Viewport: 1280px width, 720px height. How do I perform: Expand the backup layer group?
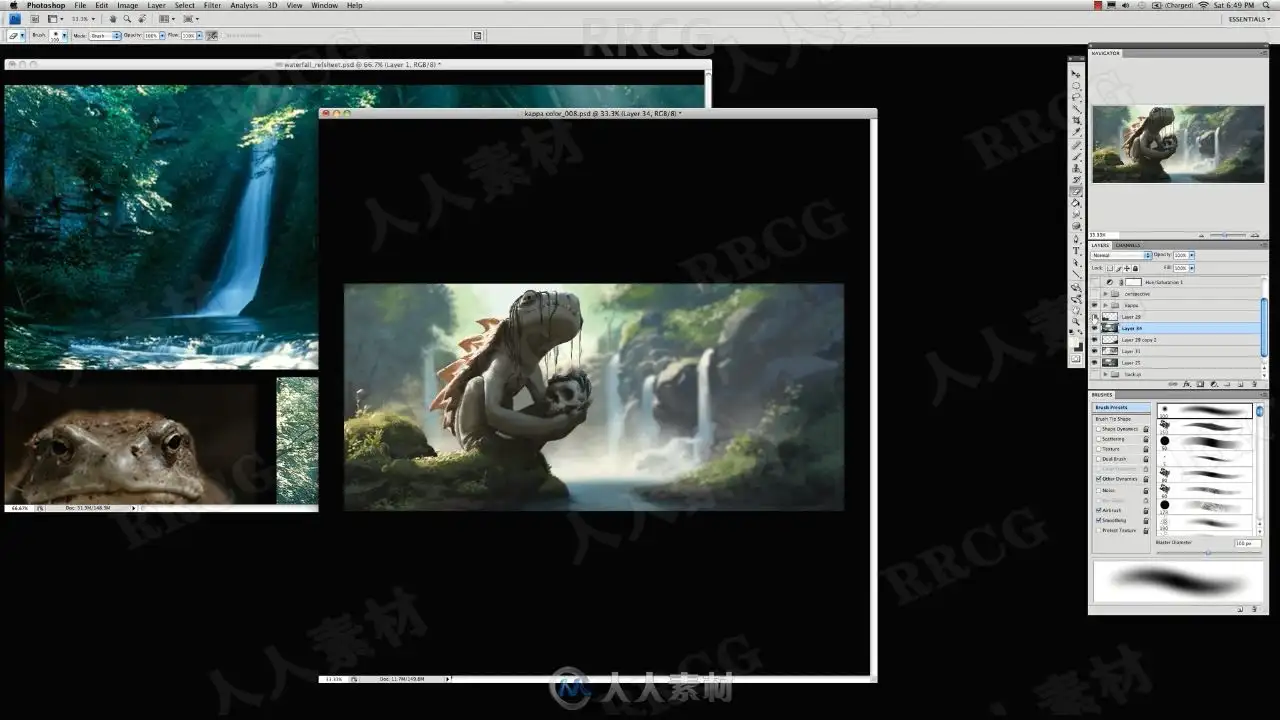pos(1105,374)
